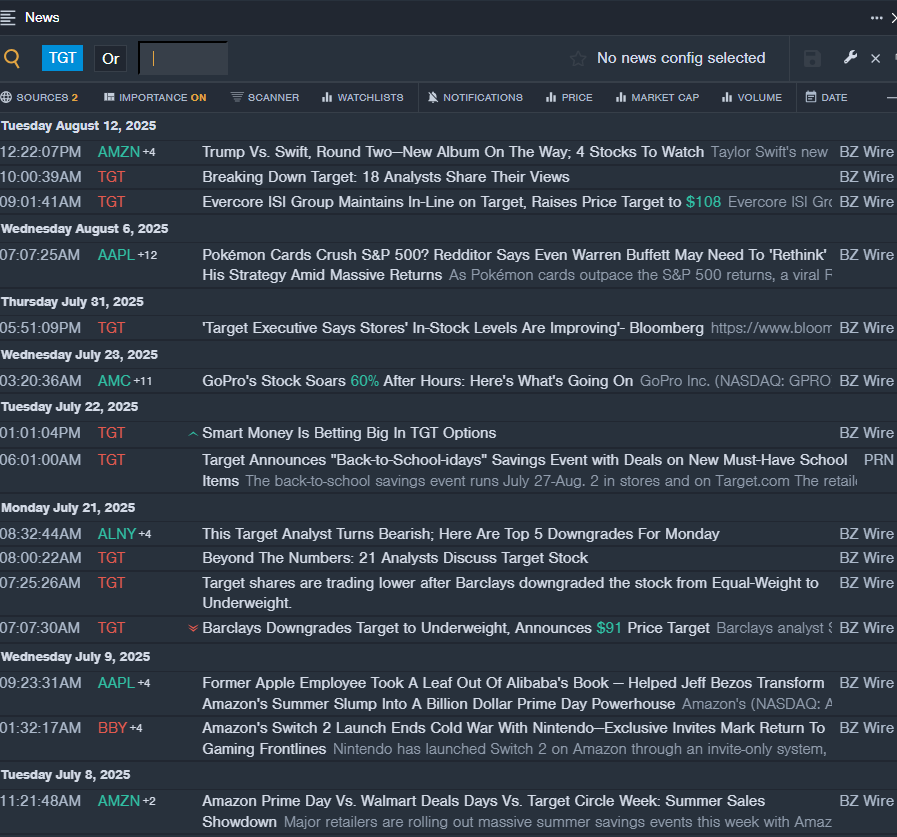Open settings via the wrench icon
The image size is (897, 837).
pyautogui.click(x=850, y=57)
